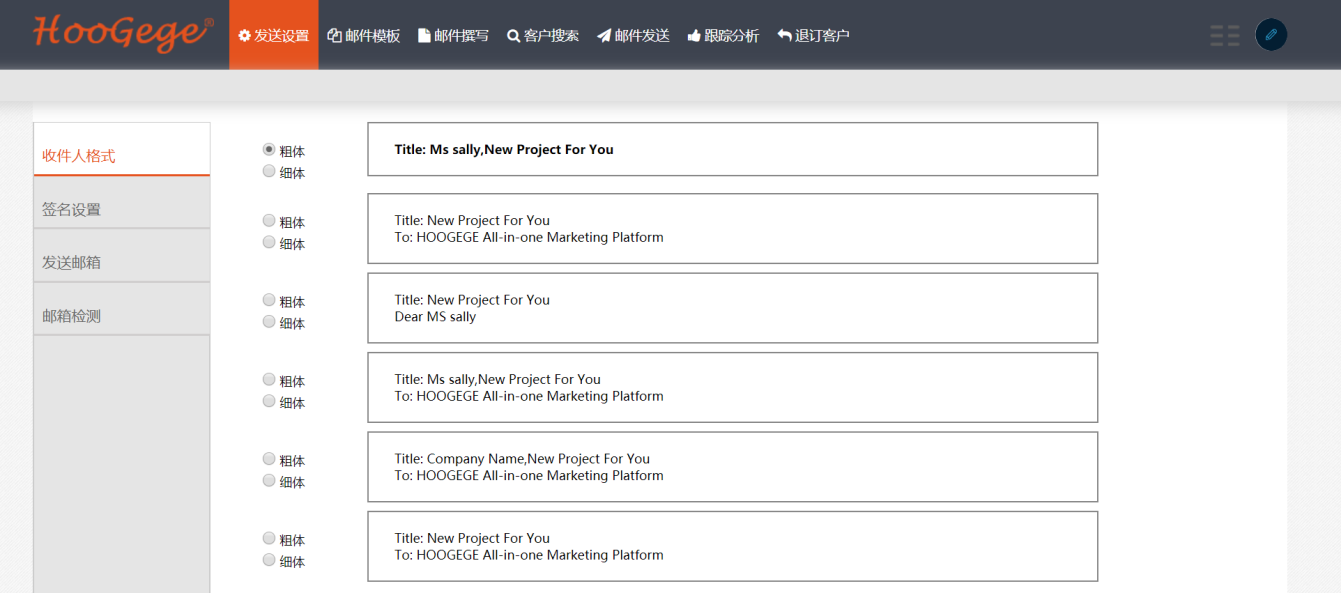Open 客户搜索 customer search
Image resolution: width=1341 pixels, height=593 pixels.
click(542, 35)
